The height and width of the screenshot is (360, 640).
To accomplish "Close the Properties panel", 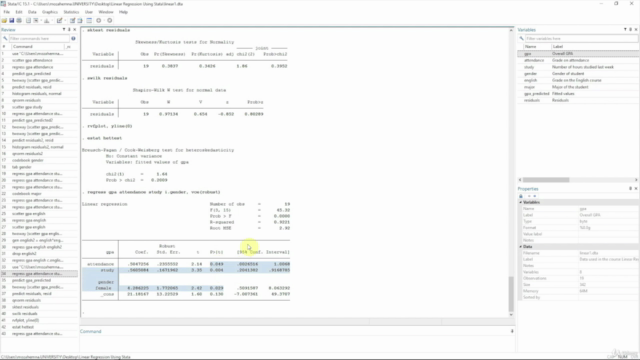I will click(636, 189).
